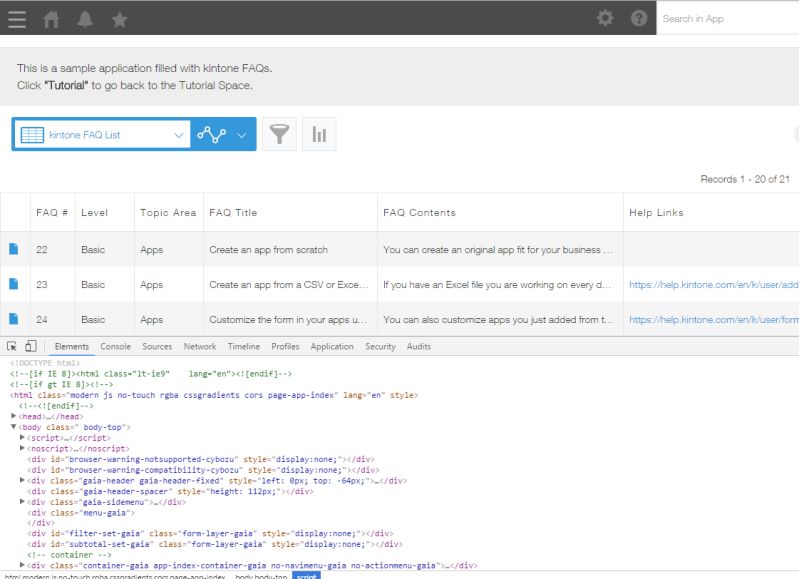Select the menu-gaia div line
Image resolution: width=799 pixels, height=579 pixels.
click(x=81, y=513)
